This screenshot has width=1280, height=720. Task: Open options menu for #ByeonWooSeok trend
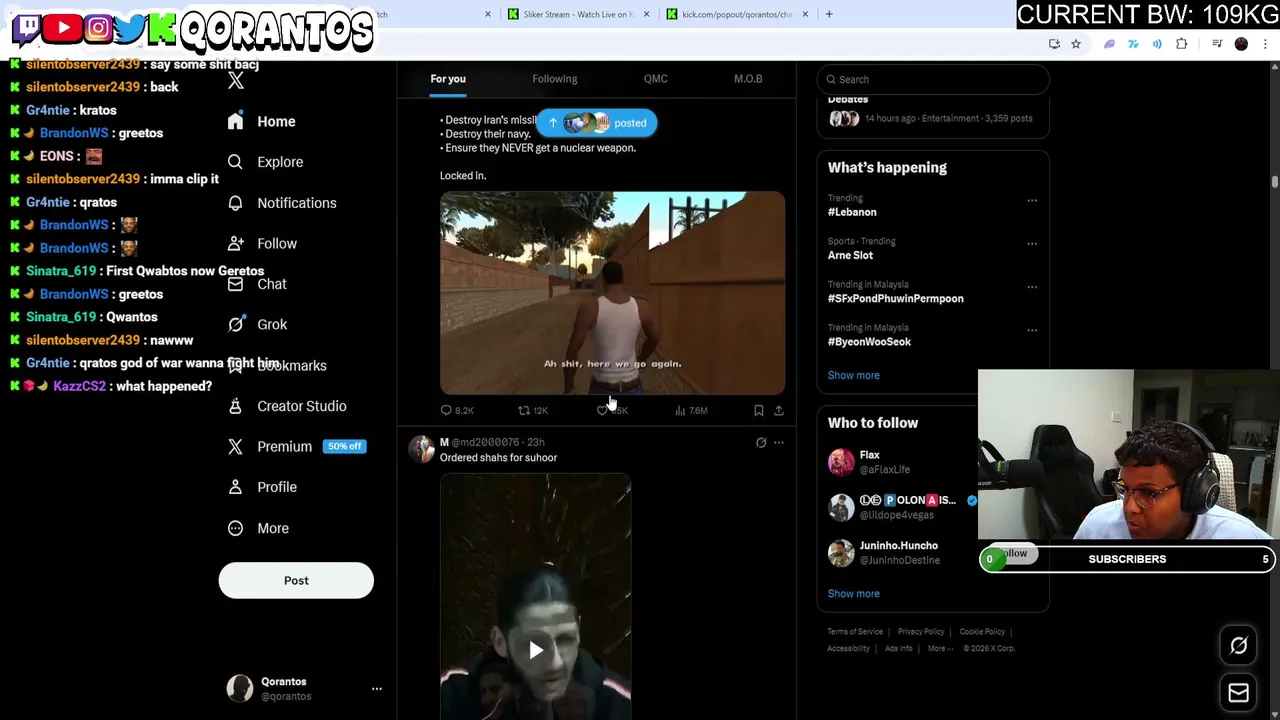coord(1032,329)
